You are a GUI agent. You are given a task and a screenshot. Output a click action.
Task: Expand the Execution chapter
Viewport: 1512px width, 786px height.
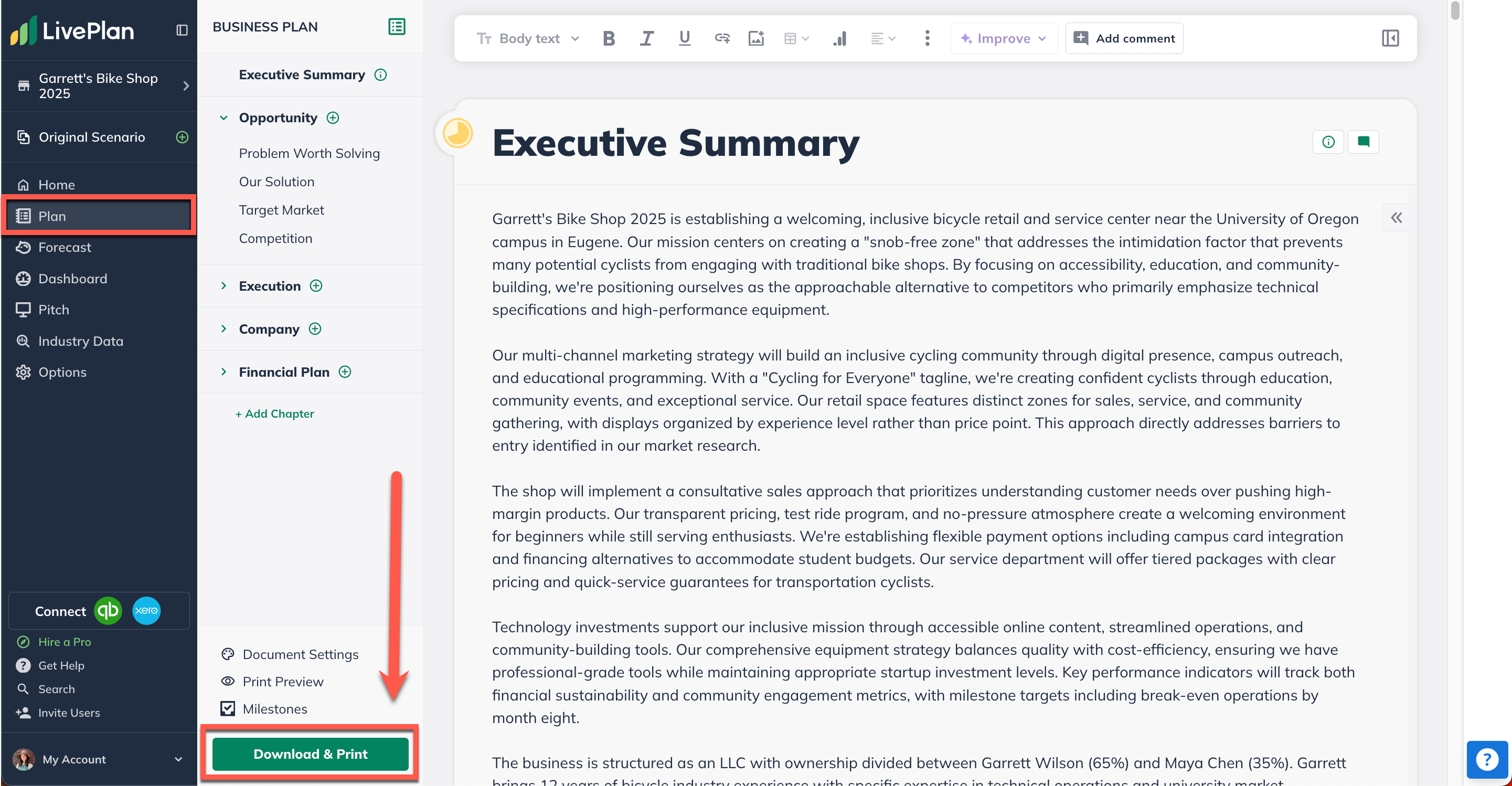[223, 286]
